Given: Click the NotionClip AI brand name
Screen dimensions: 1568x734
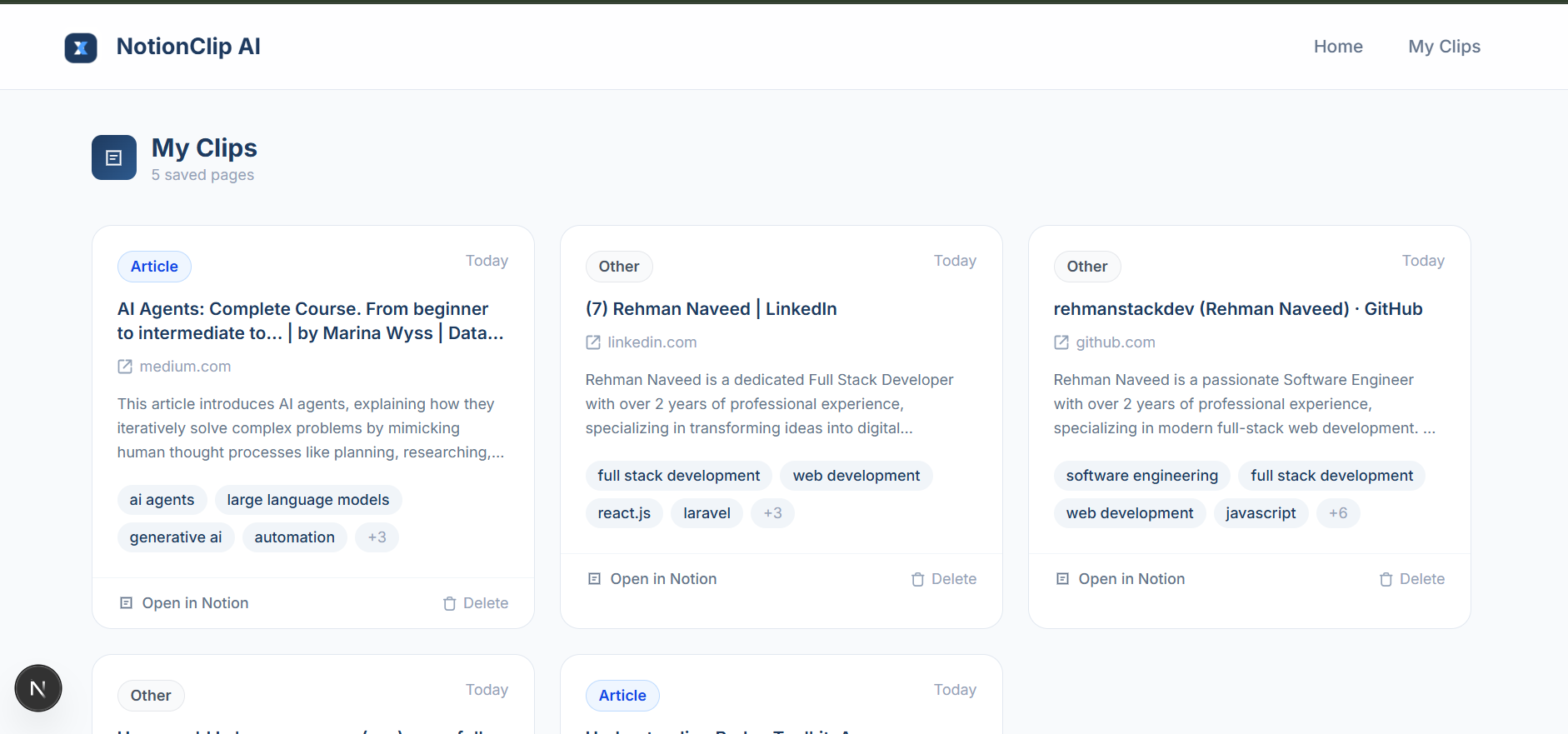Looking at the screenshot, I should [x=188, y=47].
